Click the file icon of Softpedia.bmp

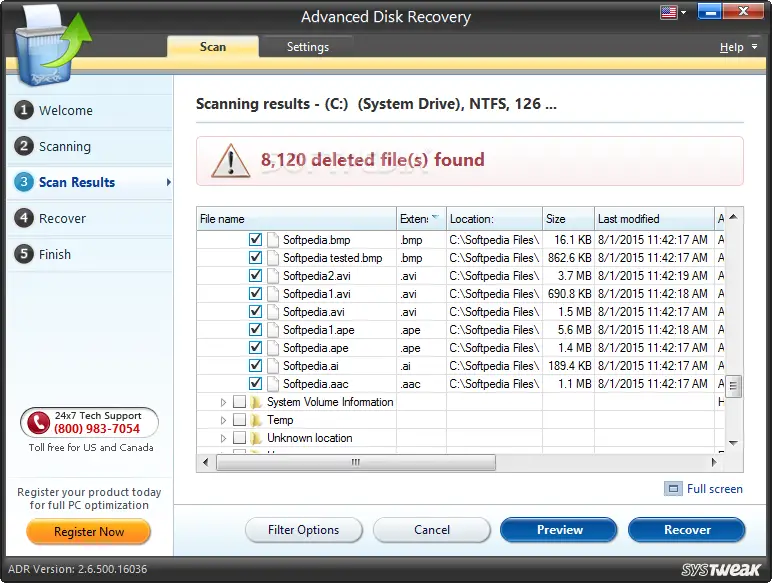pyautogui.click(x=273, y=240)
